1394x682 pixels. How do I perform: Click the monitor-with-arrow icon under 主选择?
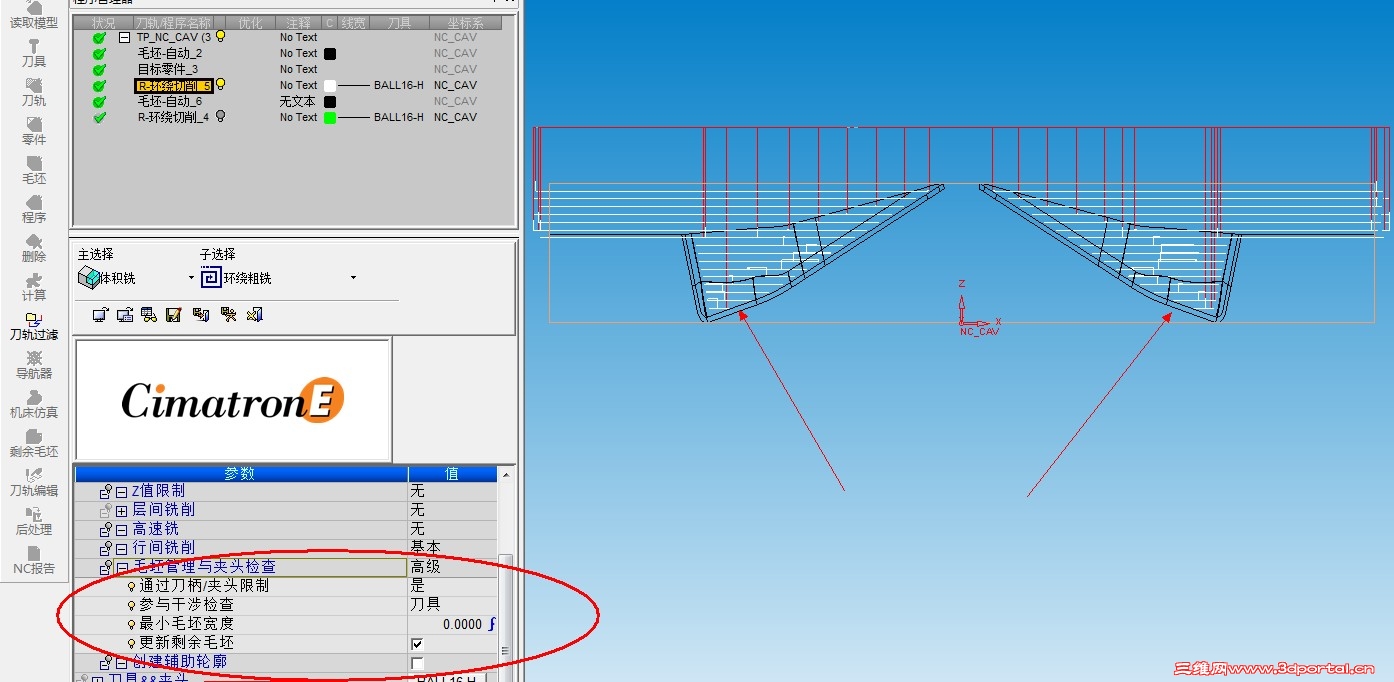point(100,315)
